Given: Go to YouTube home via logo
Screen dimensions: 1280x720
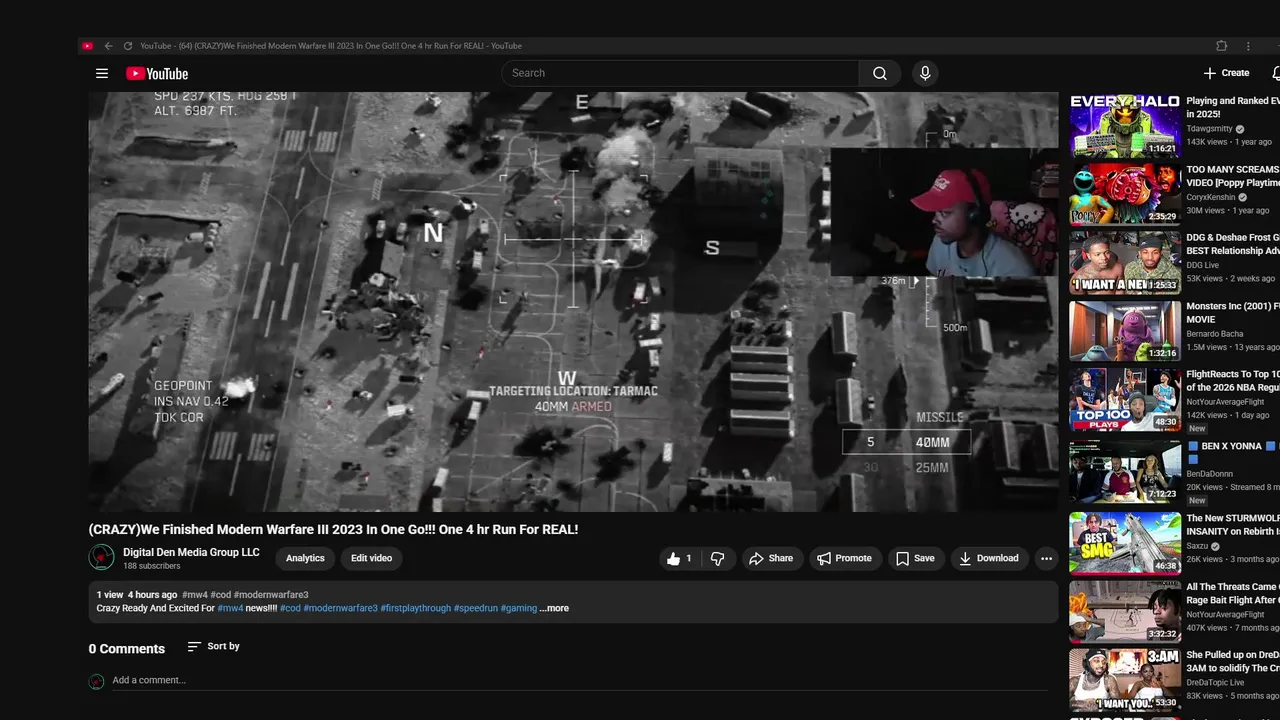Looking at the screenshot, I should tap(157, 73).
